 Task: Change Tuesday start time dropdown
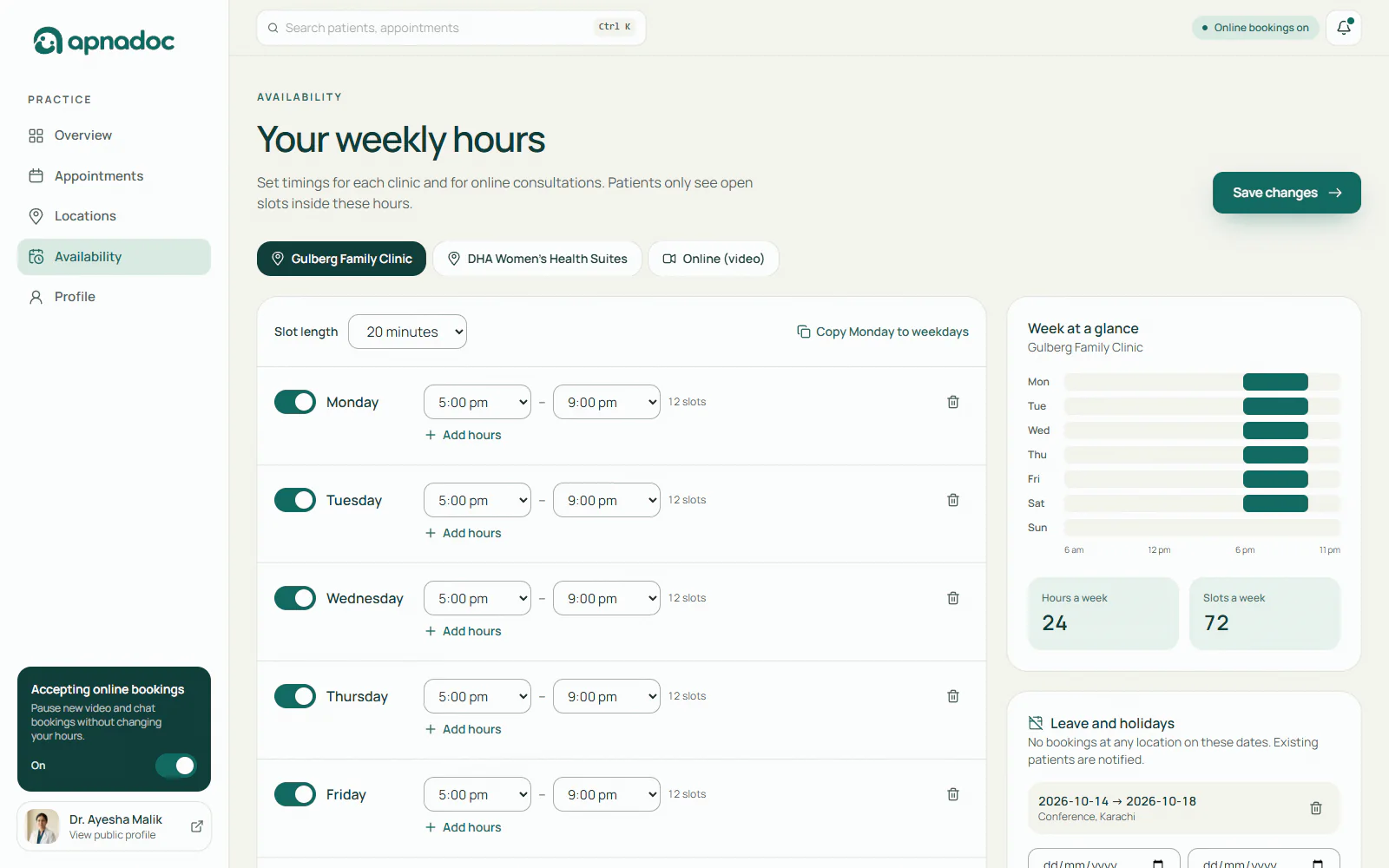pos(477,500)
